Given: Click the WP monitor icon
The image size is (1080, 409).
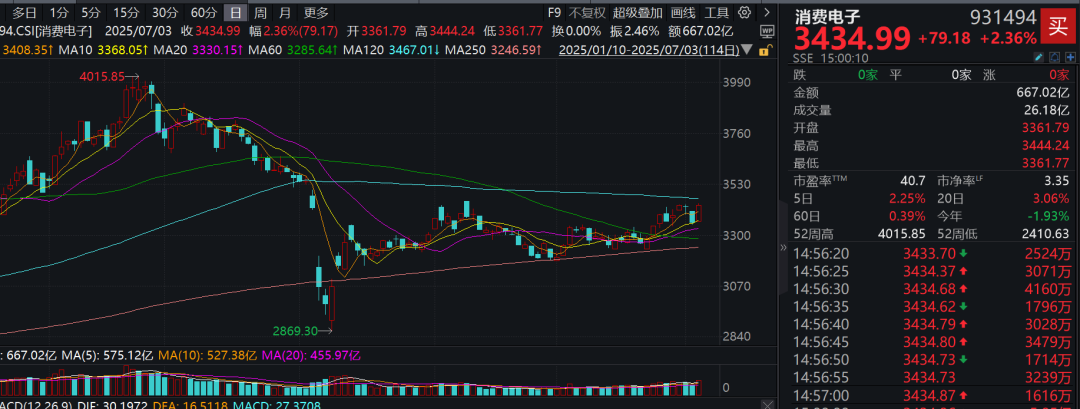Looking at the screenshot, I should click(x=767, y=32).
